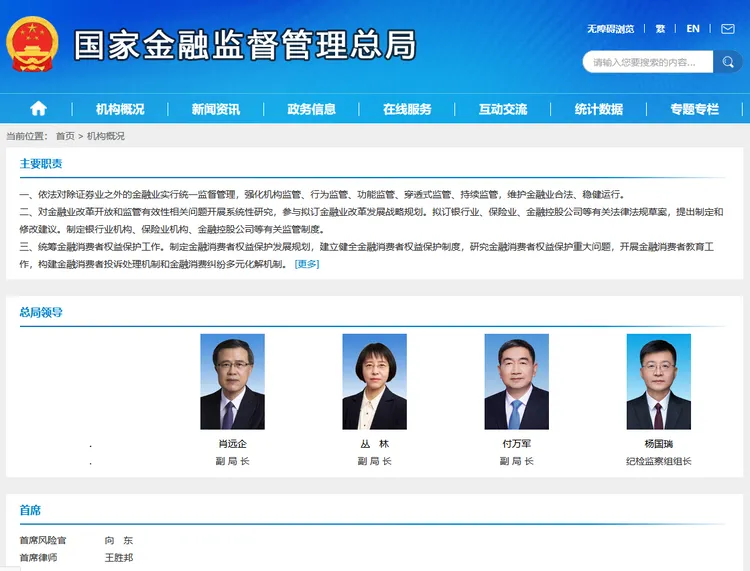Open the 专题专栏 menu

[694, 109]
